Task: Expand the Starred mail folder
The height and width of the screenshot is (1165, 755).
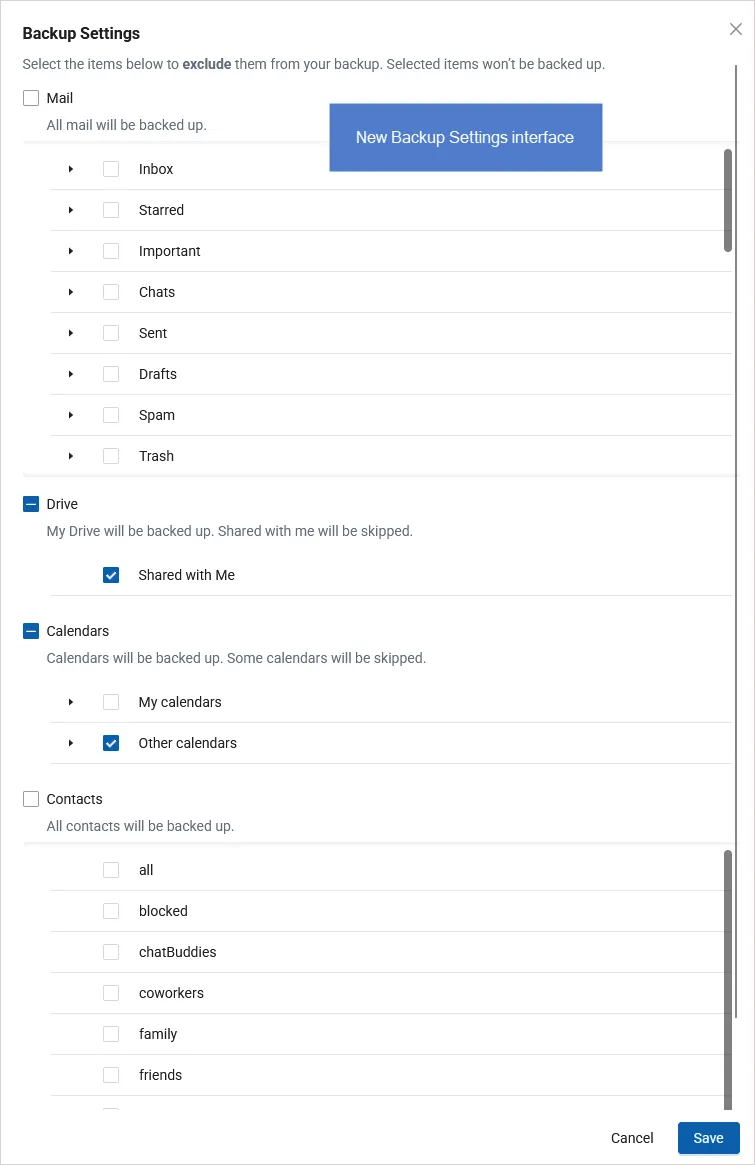Action: pyautogui.click(x=71, y=210)
